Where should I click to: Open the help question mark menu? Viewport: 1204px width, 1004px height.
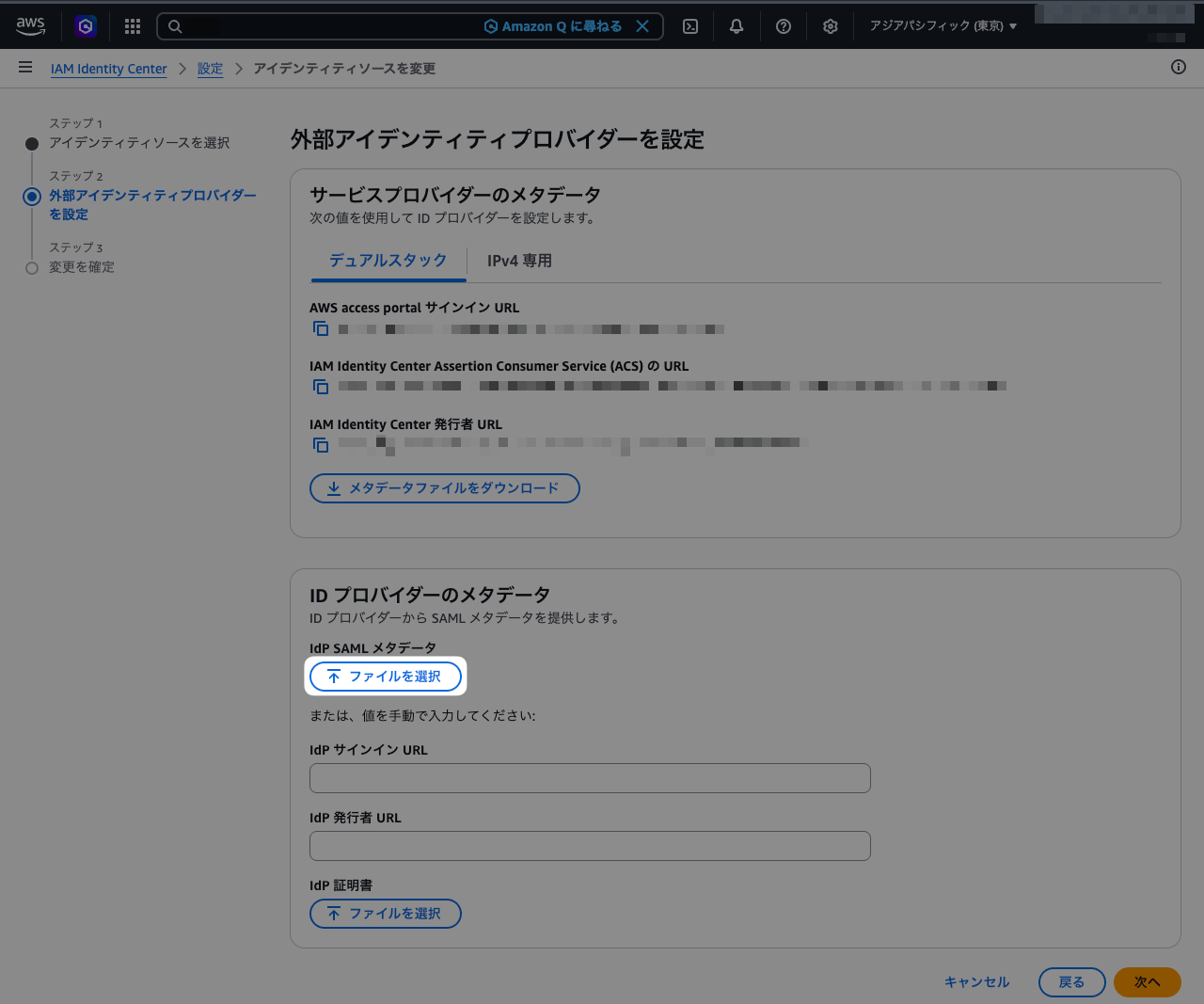(784, 26)
